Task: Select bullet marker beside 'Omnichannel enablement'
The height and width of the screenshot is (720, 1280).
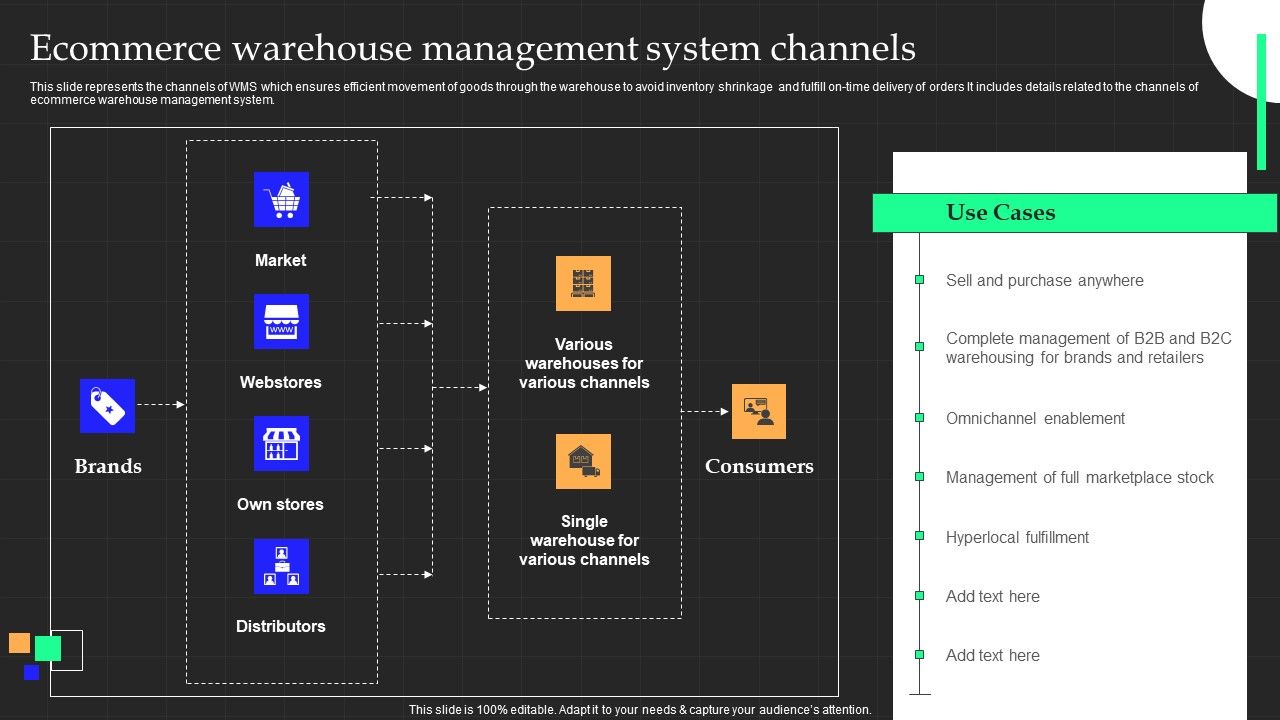Action: pyautogui.click(x=919, y=417)
